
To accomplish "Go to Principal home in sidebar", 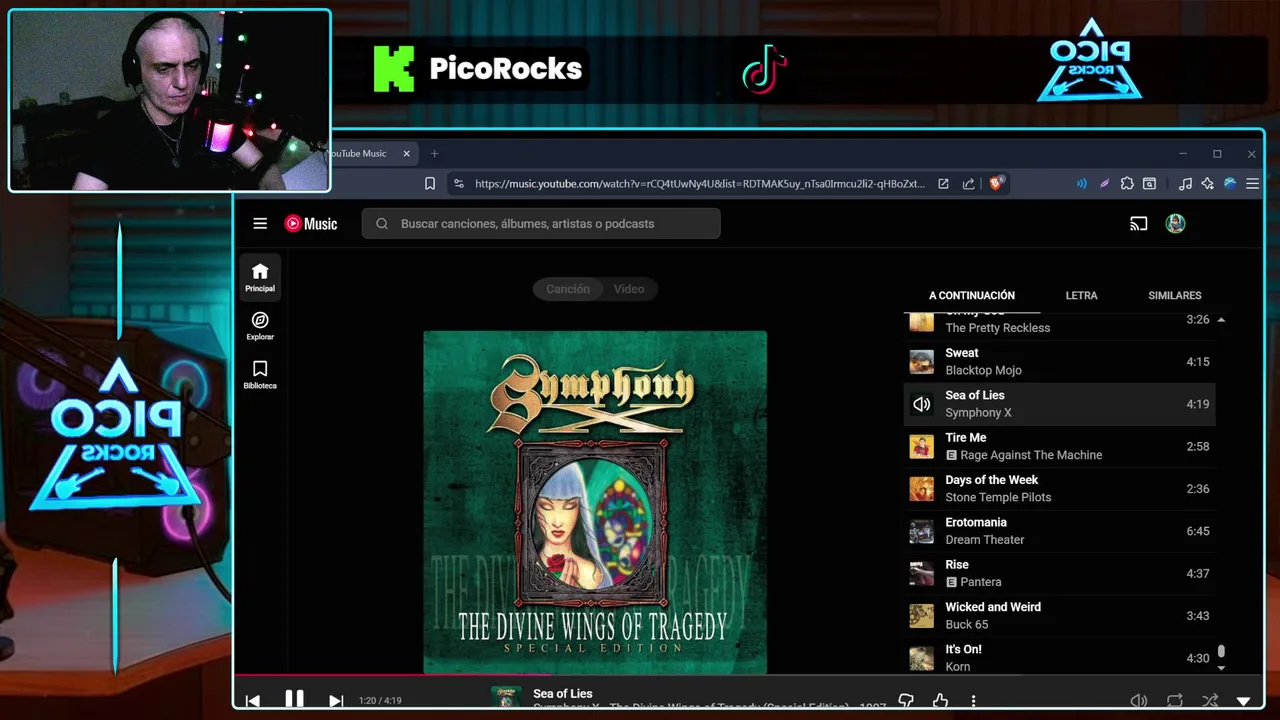I will 260,278.
